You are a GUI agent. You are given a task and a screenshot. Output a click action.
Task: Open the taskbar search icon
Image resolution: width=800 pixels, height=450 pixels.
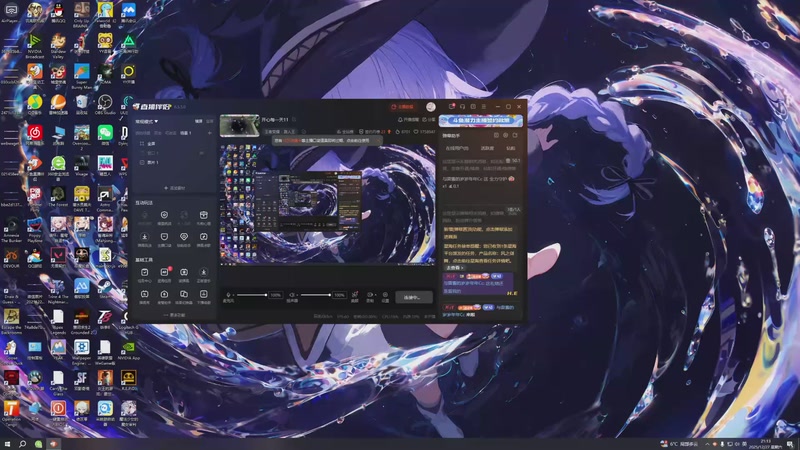[22, 444]
